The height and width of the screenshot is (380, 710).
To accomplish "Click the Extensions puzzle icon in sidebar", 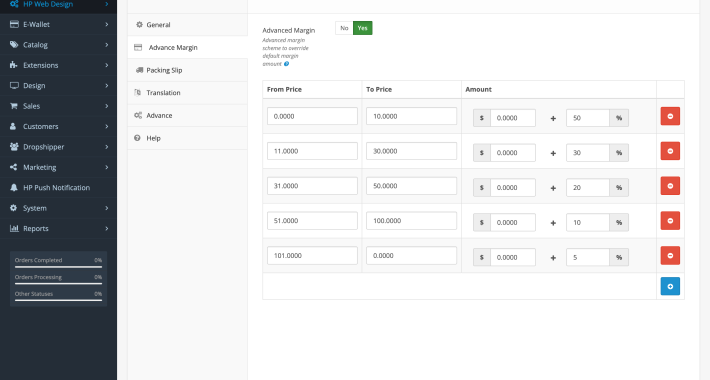I will [x=14, y=65].
